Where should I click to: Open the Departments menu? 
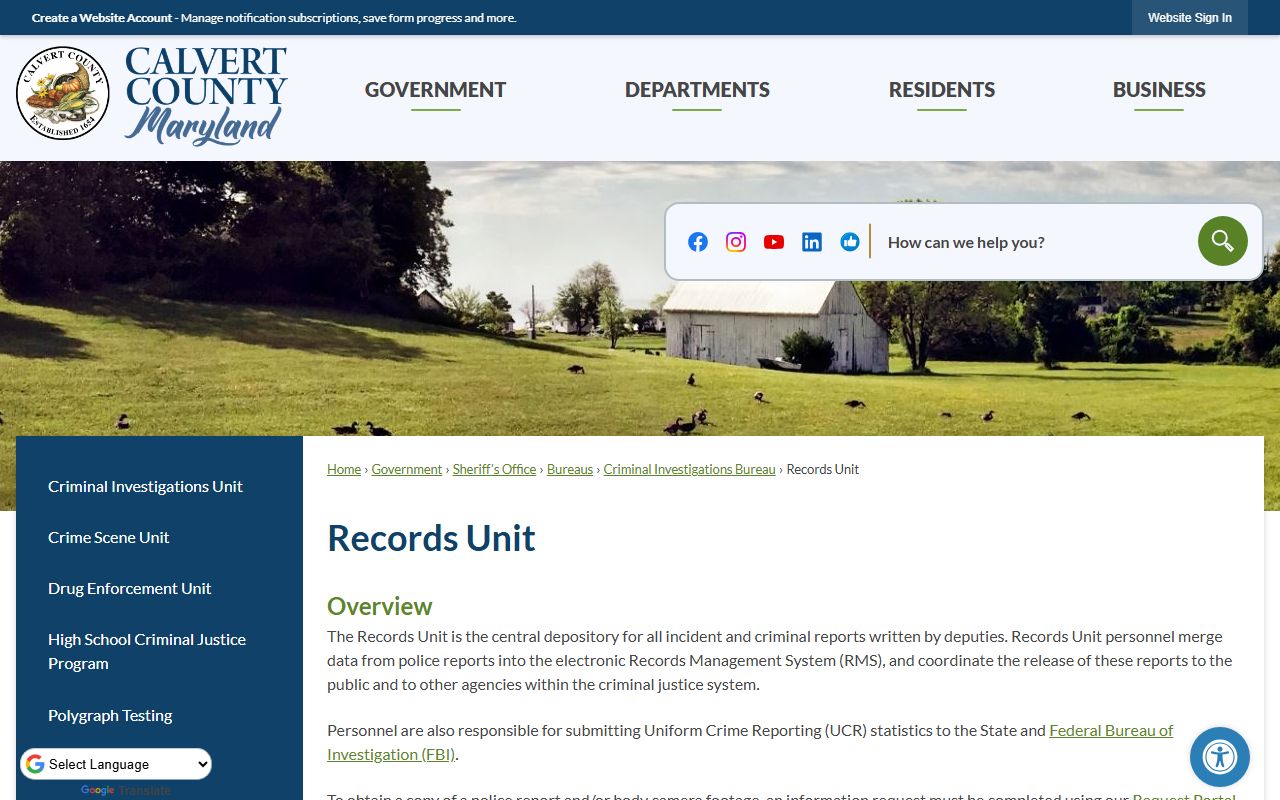click(x=697, y=90)
